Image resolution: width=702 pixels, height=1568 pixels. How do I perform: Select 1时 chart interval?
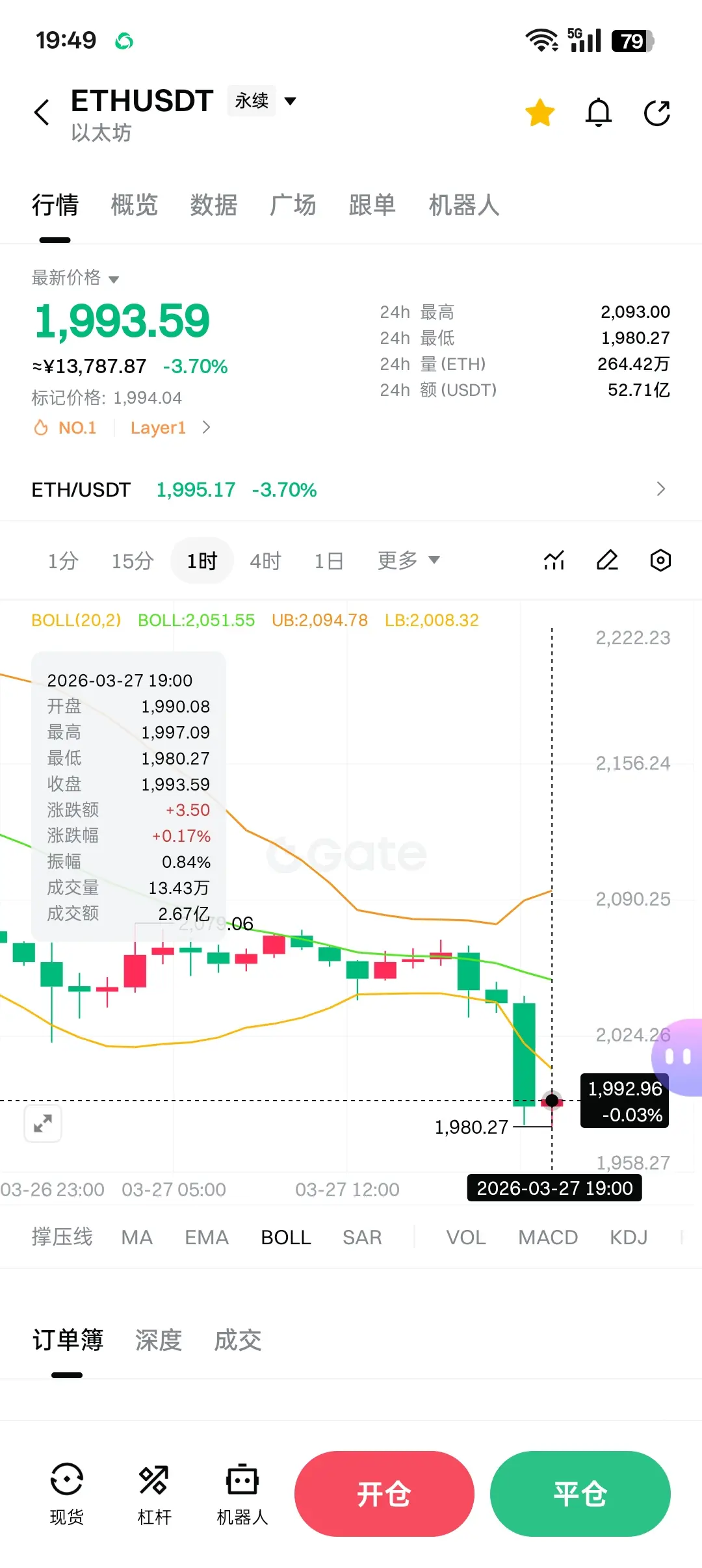[202, 560]
